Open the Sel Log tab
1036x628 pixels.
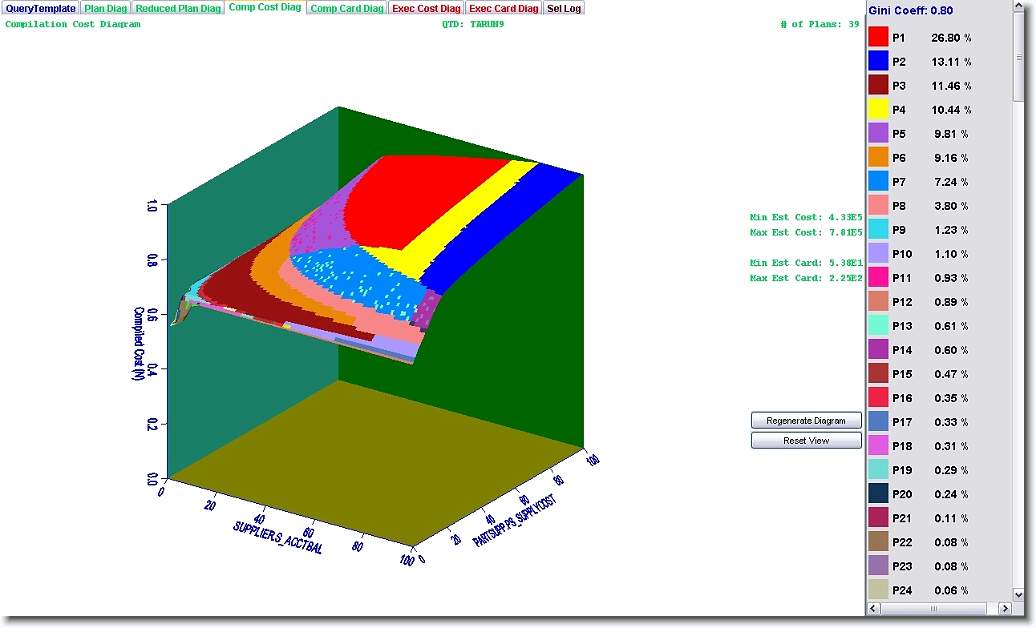click(563, 8)
